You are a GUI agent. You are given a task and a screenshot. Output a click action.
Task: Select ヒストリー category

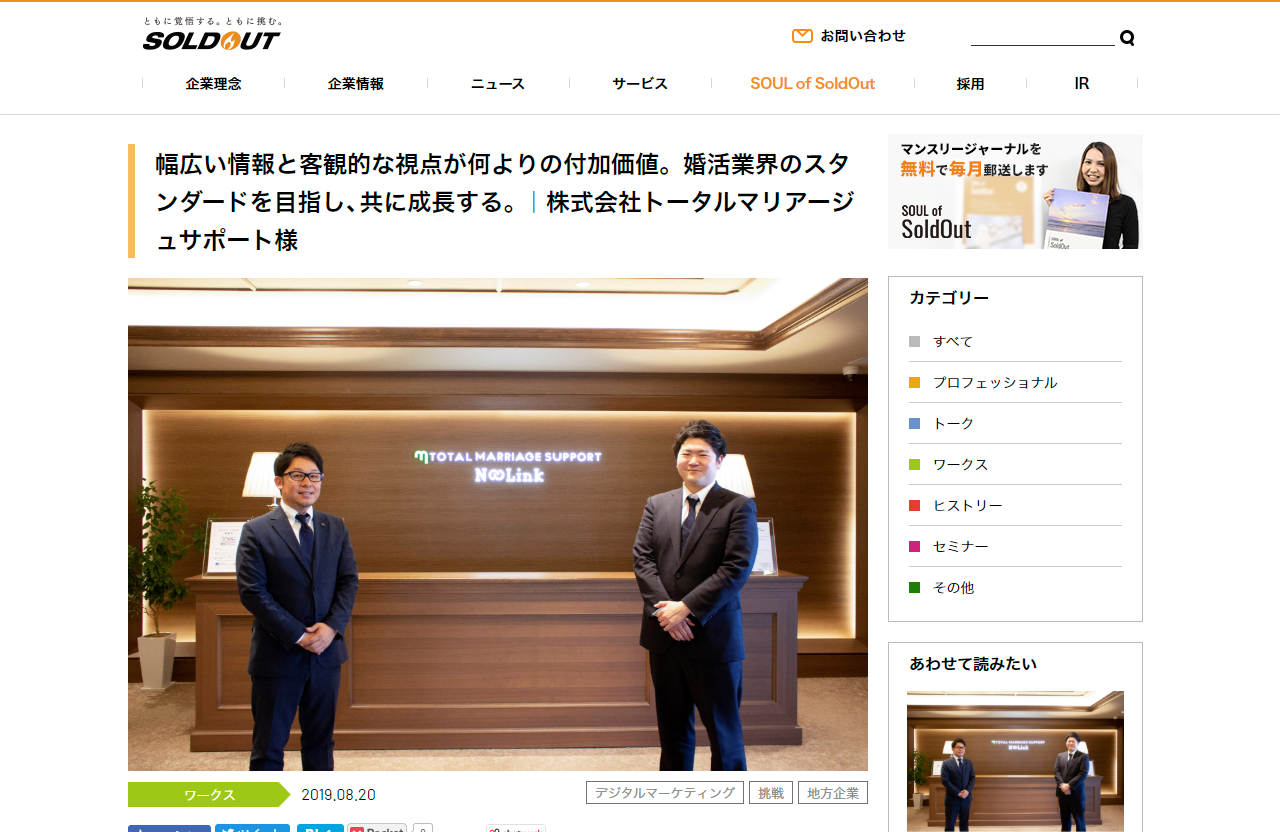click(967, 505)
